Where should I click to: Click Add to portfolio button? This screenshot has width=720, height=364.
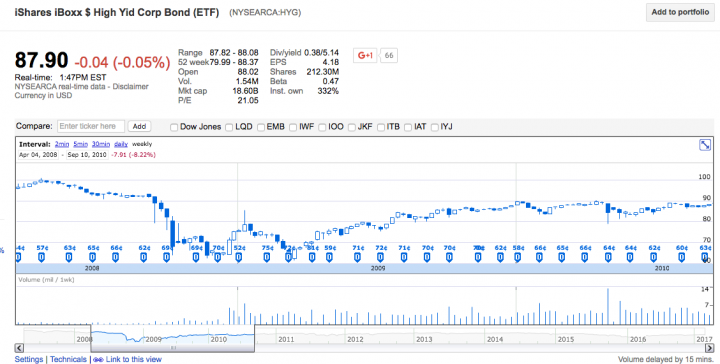pyautogui.click(x=680, y=12)
